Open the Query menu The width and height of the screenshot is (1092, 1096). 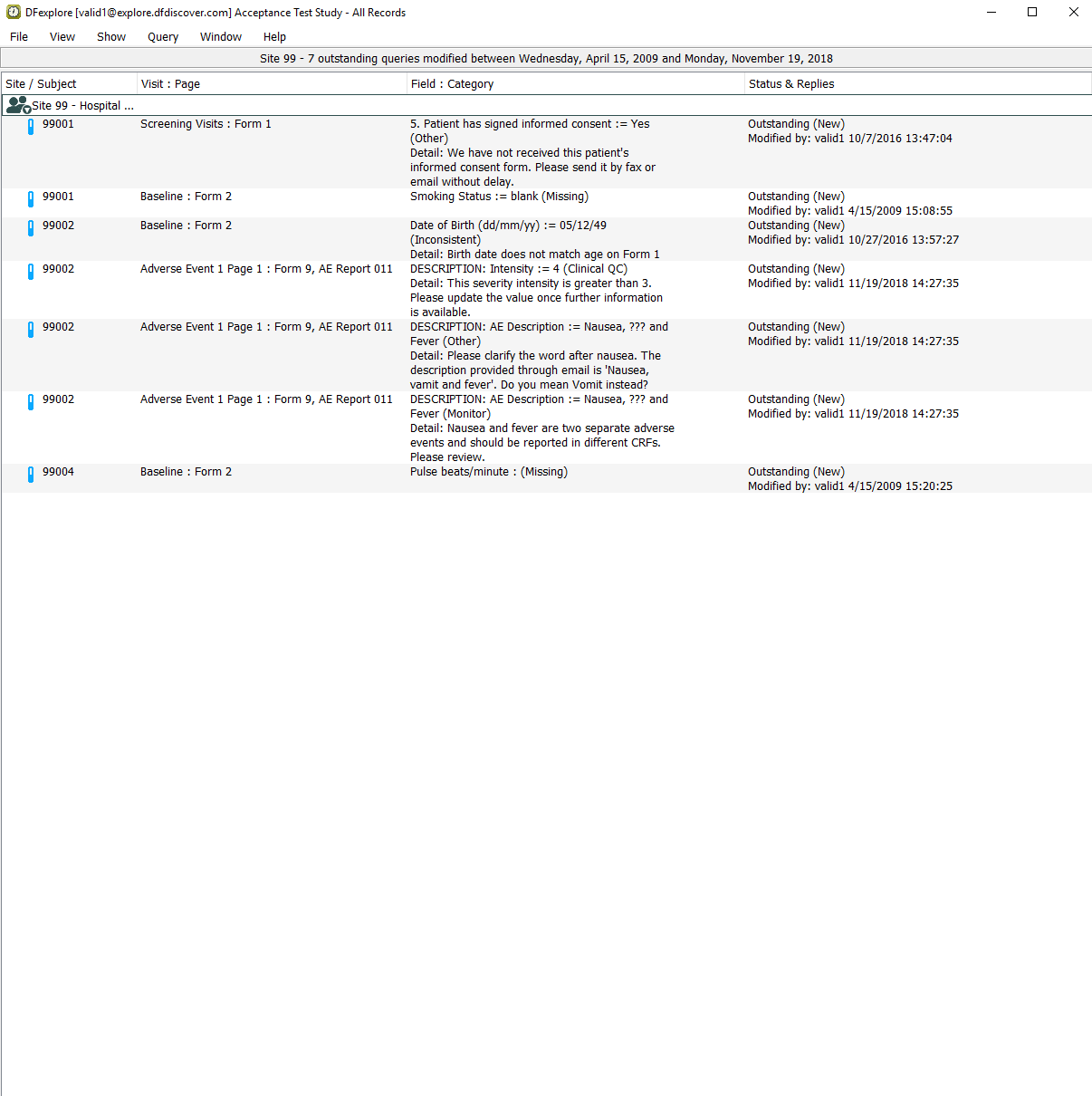tap(163, 37)
